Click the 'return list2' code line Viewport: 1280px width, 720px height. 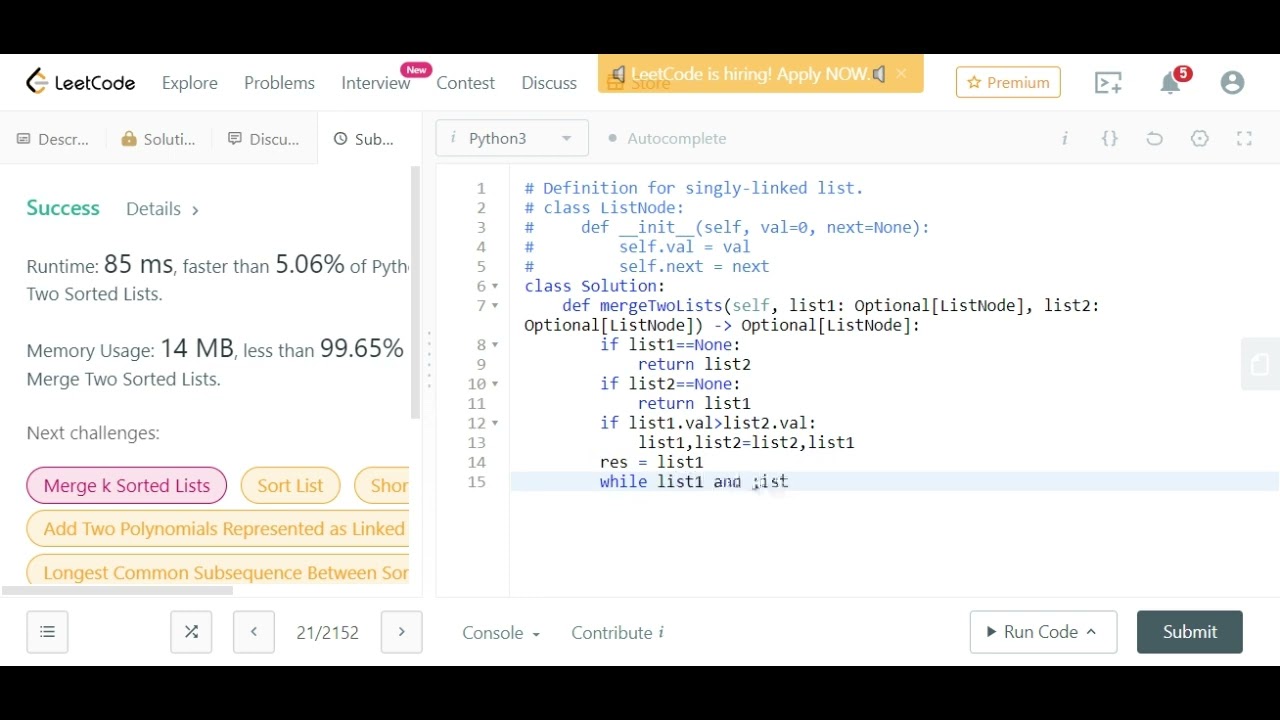(x=694, y=364)
